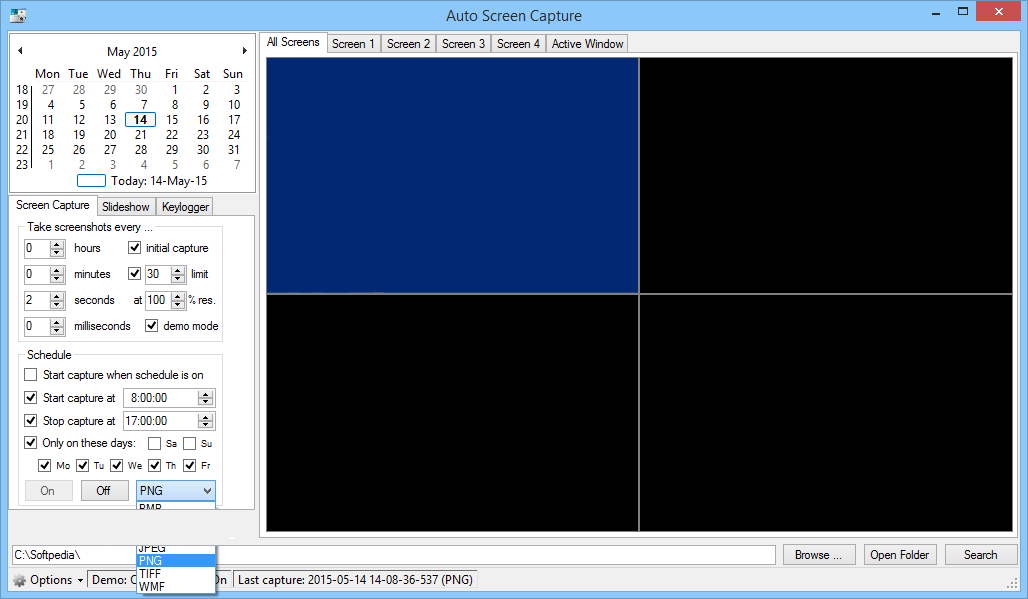Select May 21 in the calendar
Screen dimensions: 1028x599
140,134
